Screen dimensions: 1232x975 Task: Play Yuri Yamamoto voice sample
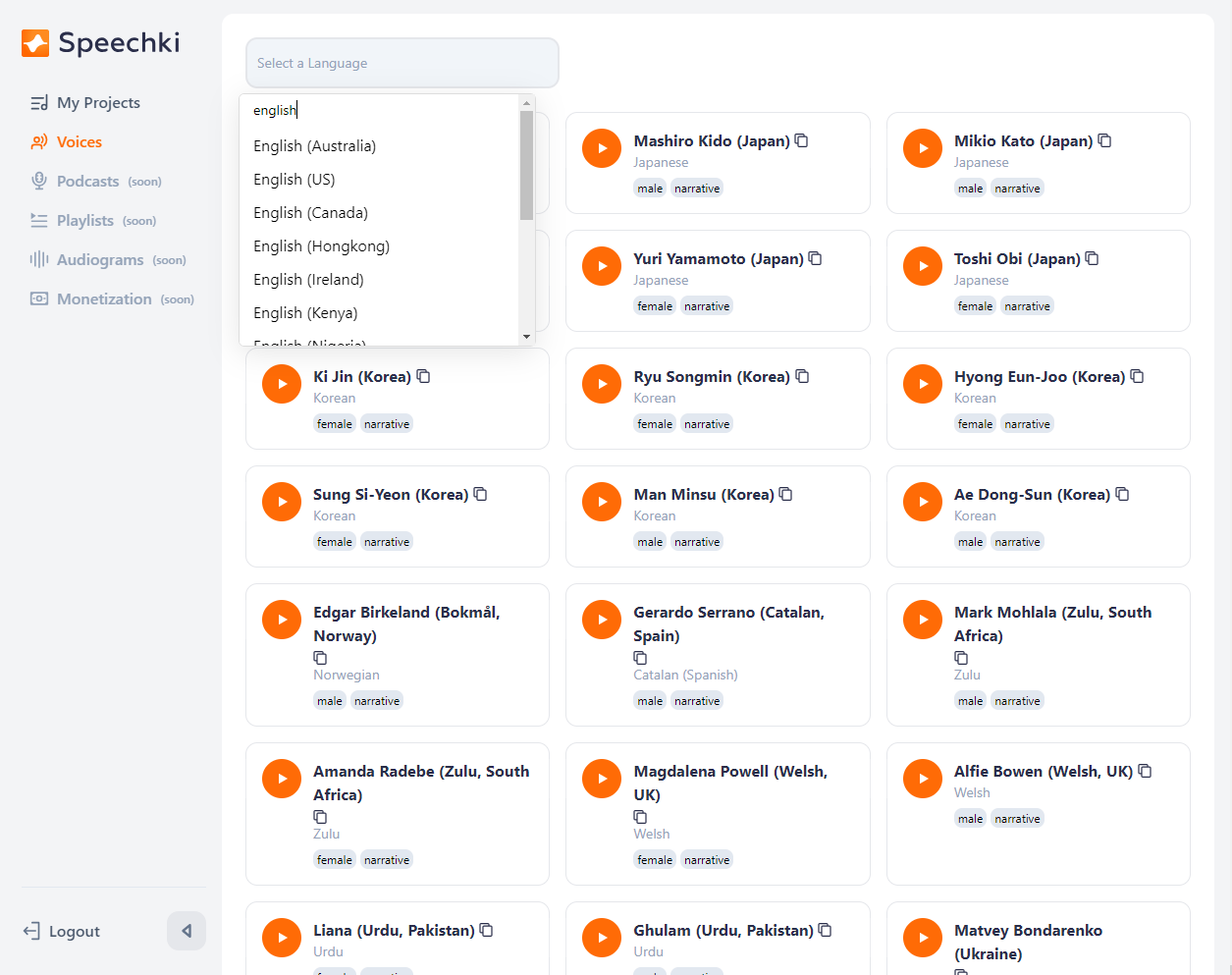[602, 266]
